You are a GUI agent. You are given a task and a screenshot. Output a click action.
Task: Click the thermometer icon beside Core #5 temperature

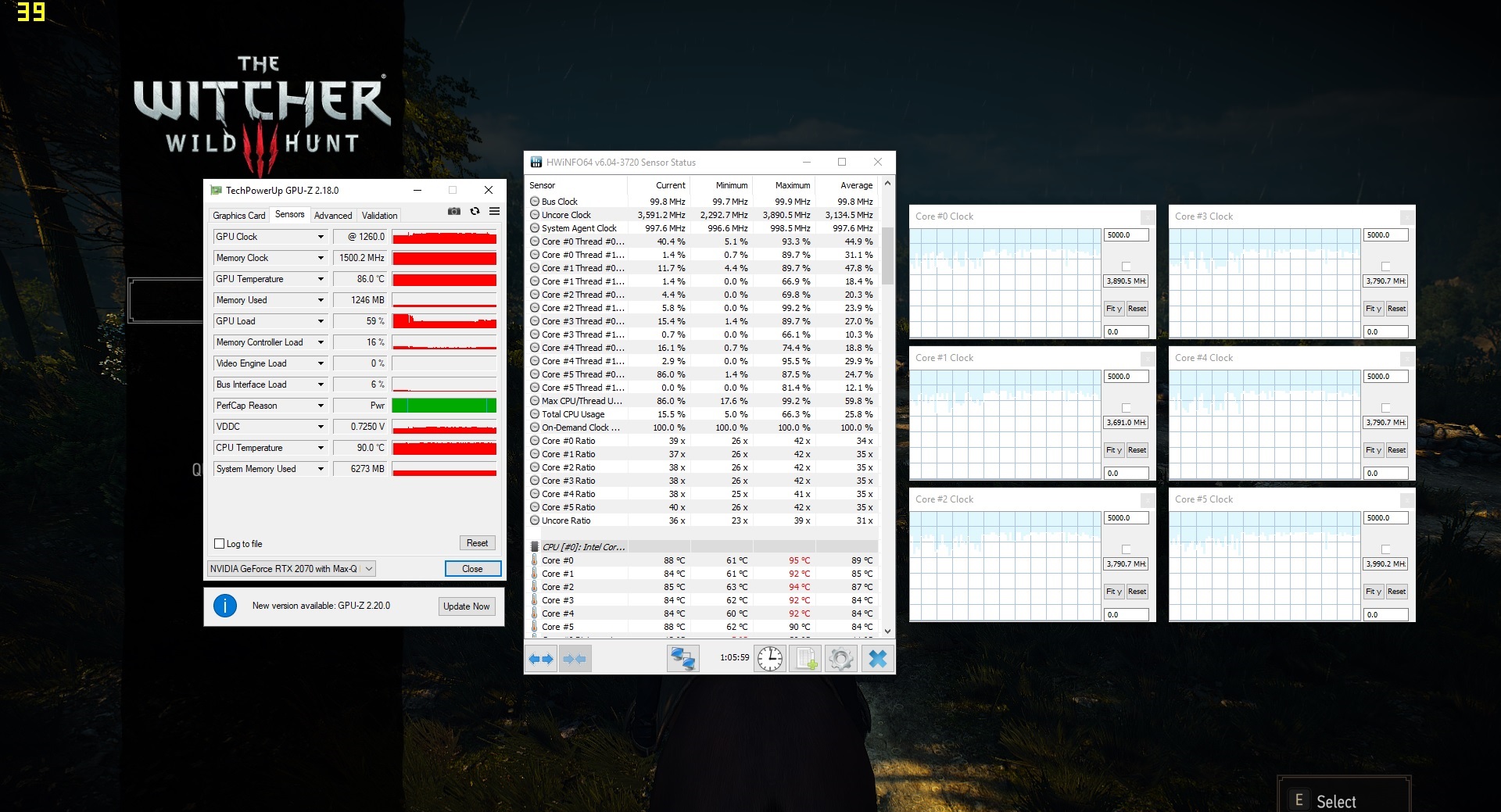click(535, 627)
